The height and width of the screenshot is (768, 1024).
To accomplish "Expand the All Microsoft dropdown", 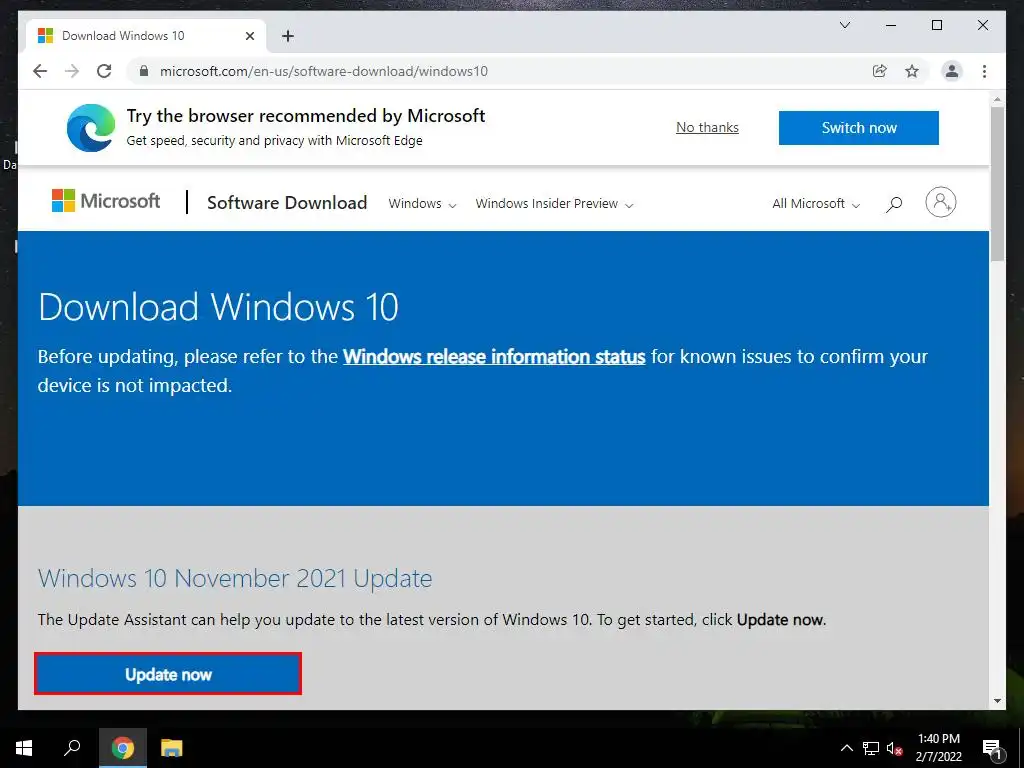I will (x=816, y=204).
